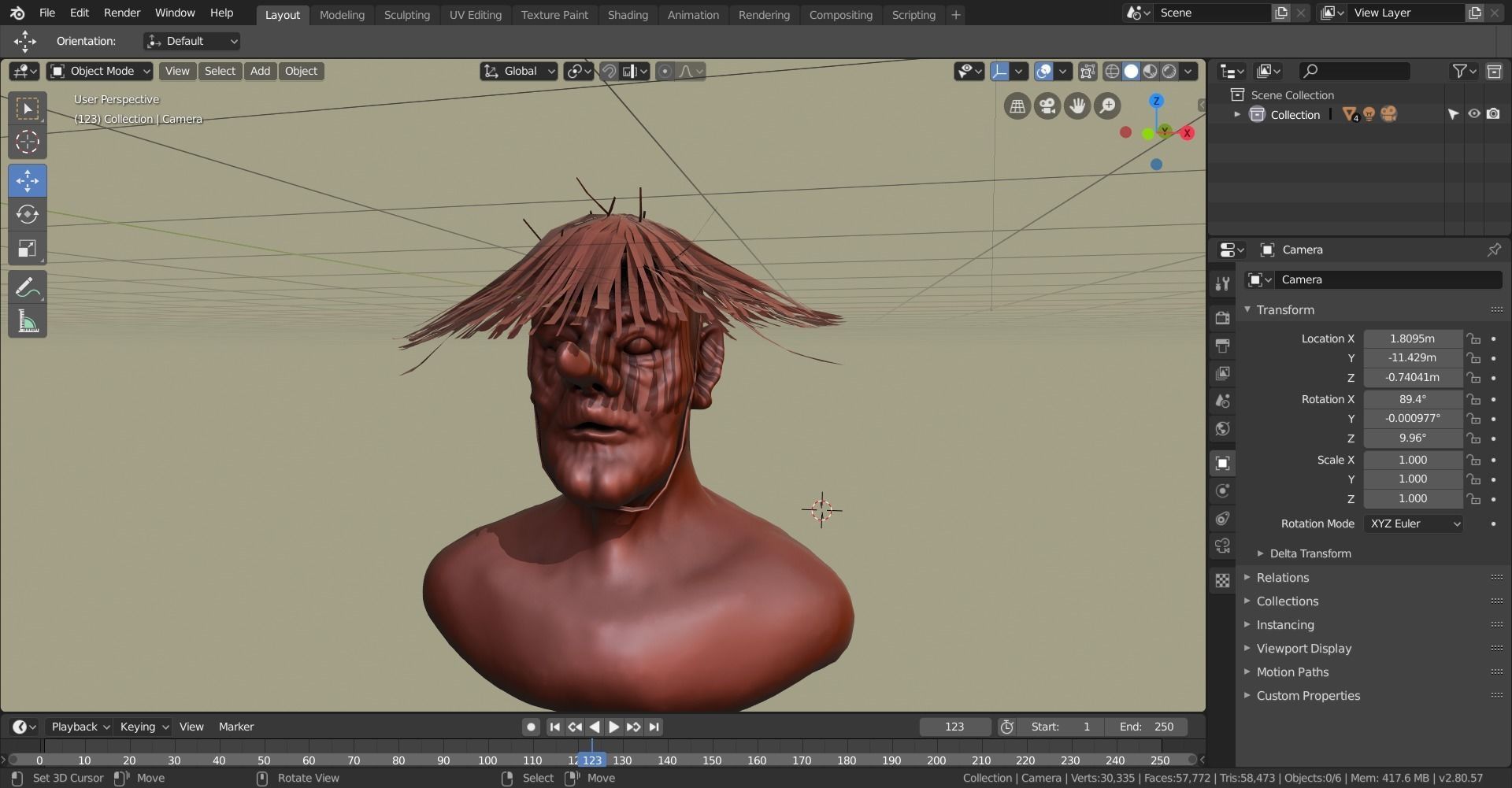Image resolution: width=1512 pixels, height=788 pixels.
Task: Click the play animation button
Action: click(614, 727)
